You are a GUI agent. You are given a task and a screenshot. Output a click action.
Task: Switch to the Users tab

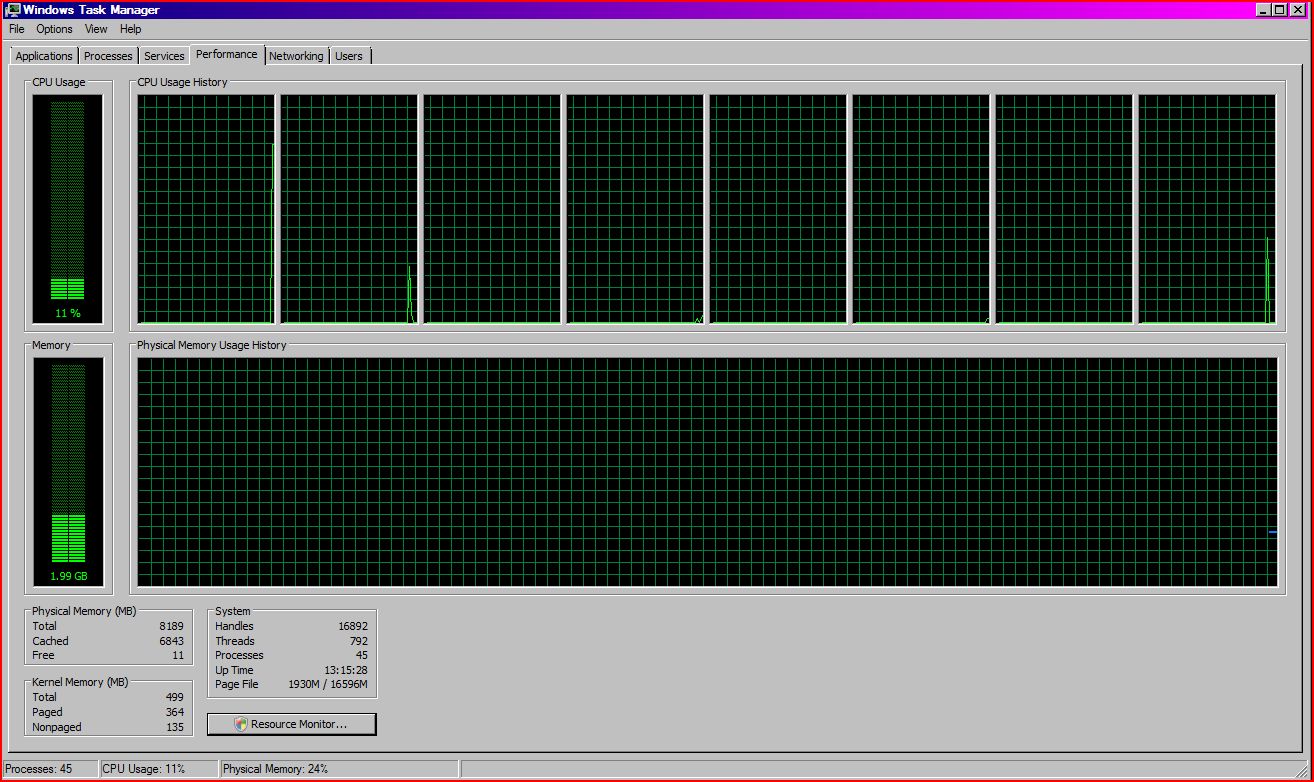pos(349,56)
